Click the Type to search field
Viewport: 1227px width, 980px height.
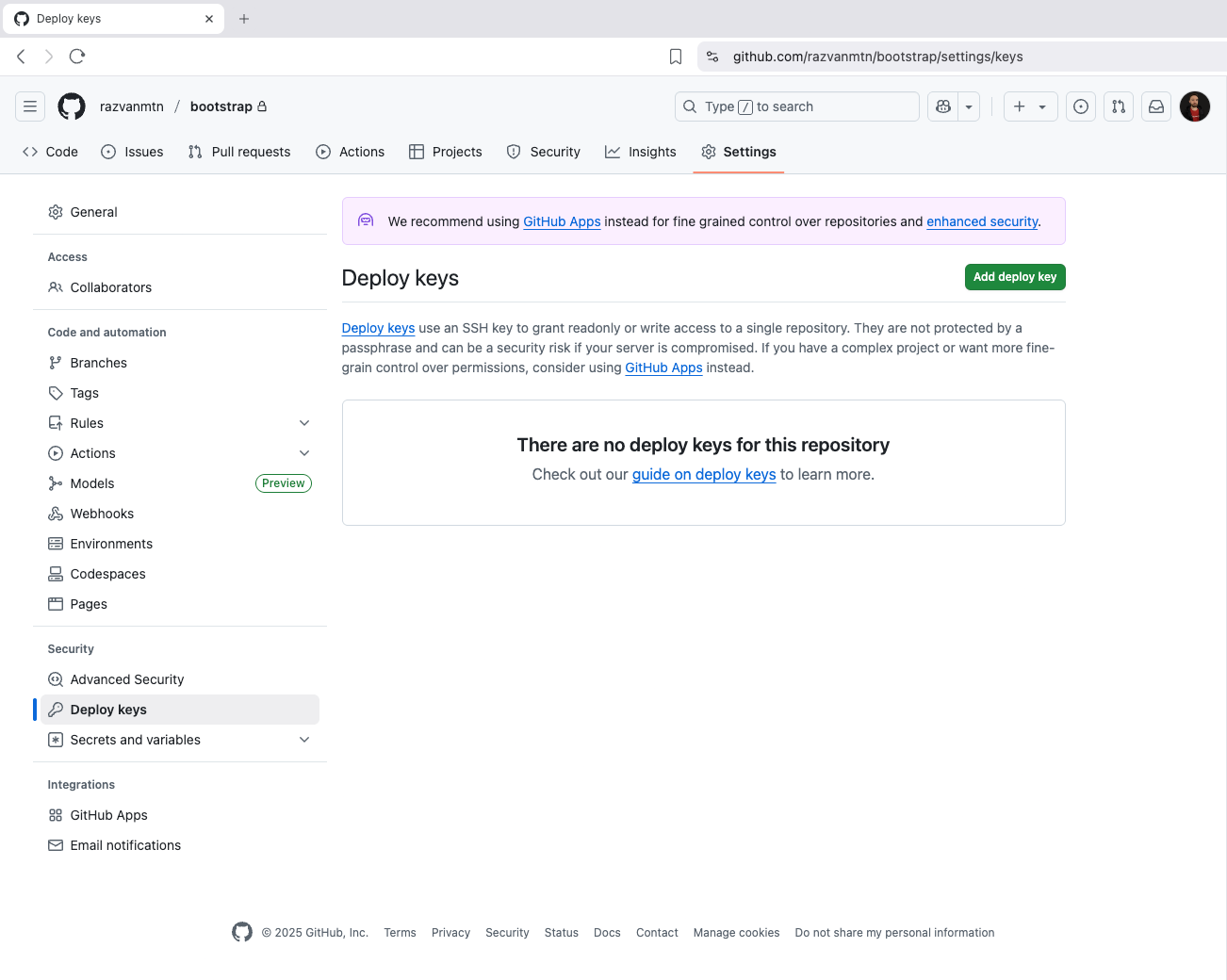tap(797, 106)
